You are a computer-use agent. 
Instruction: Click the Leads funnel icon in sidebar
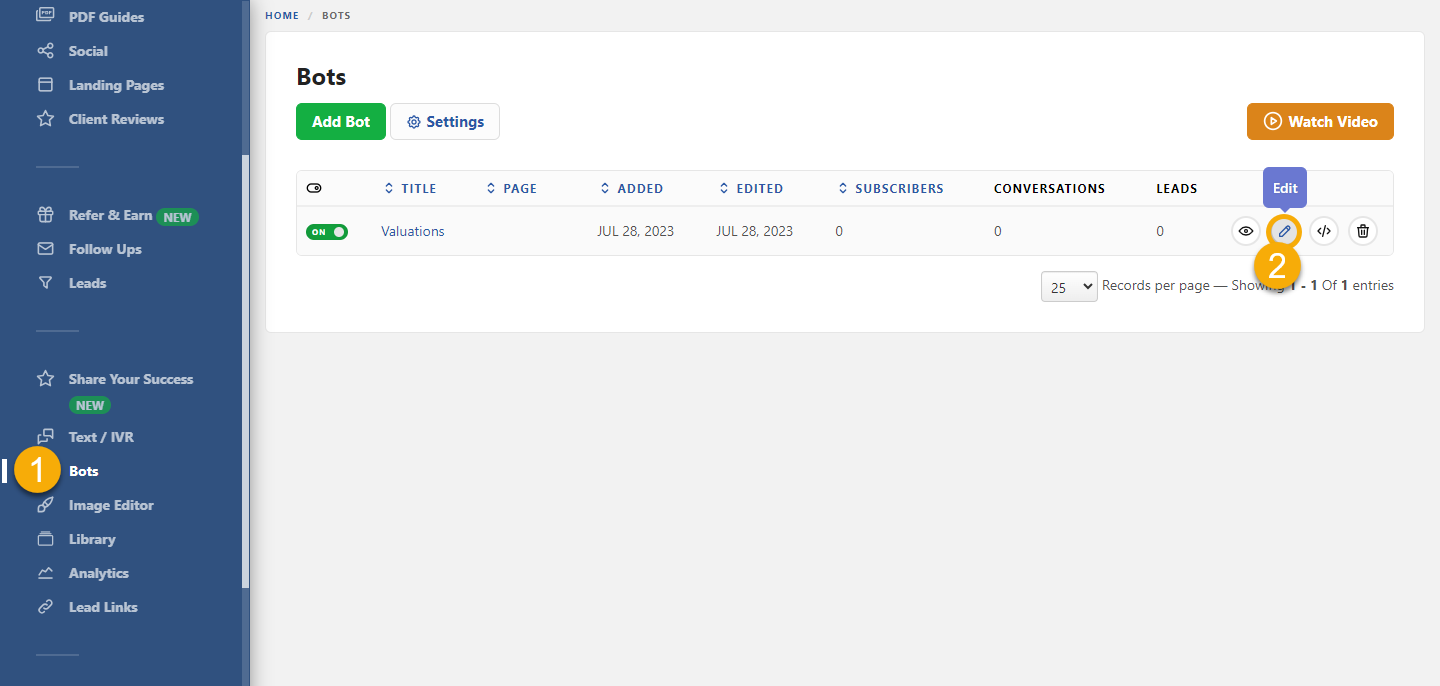coord(45,283)
